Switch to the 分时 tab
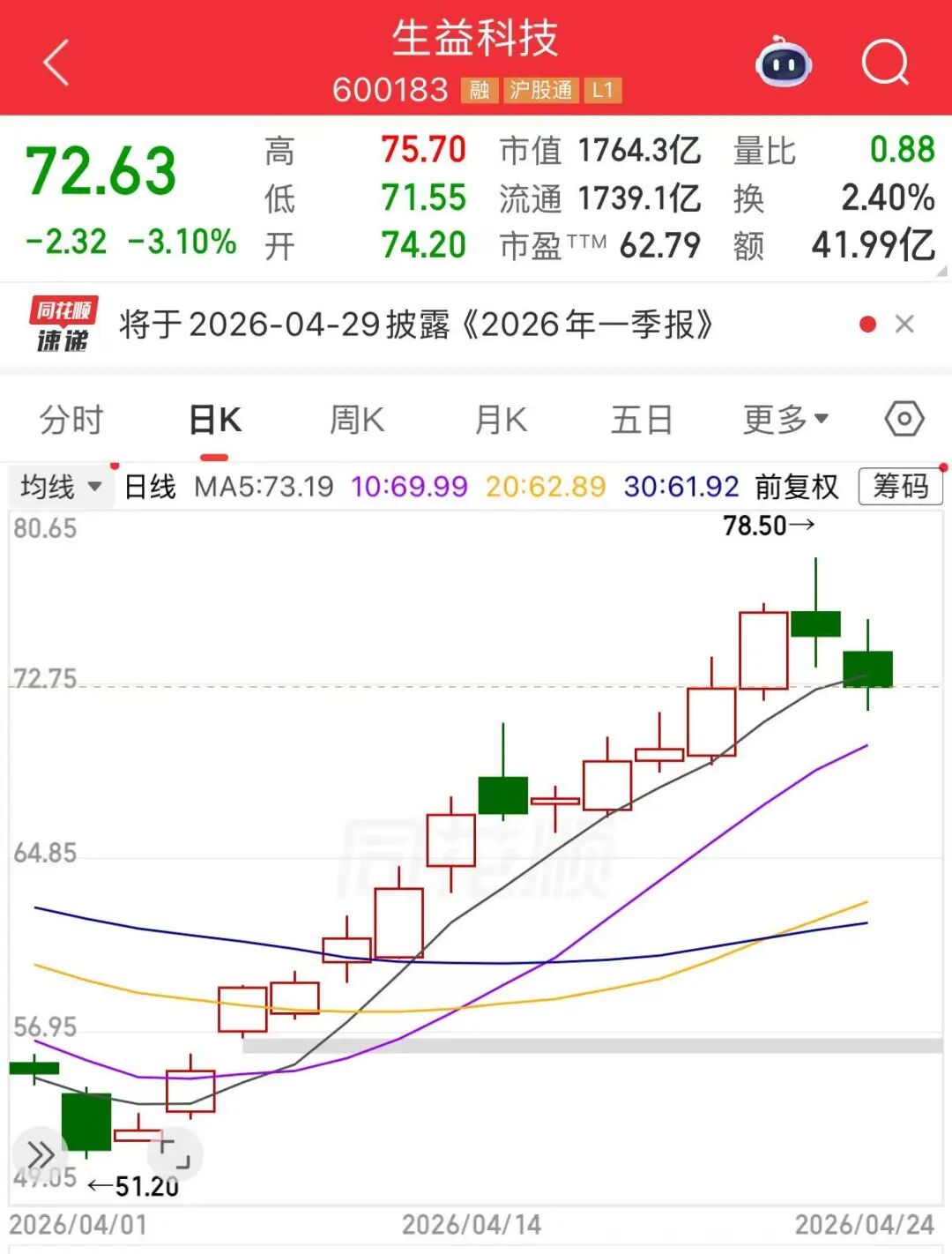The height and width of the screenshot is (1254, 952). 71,420
